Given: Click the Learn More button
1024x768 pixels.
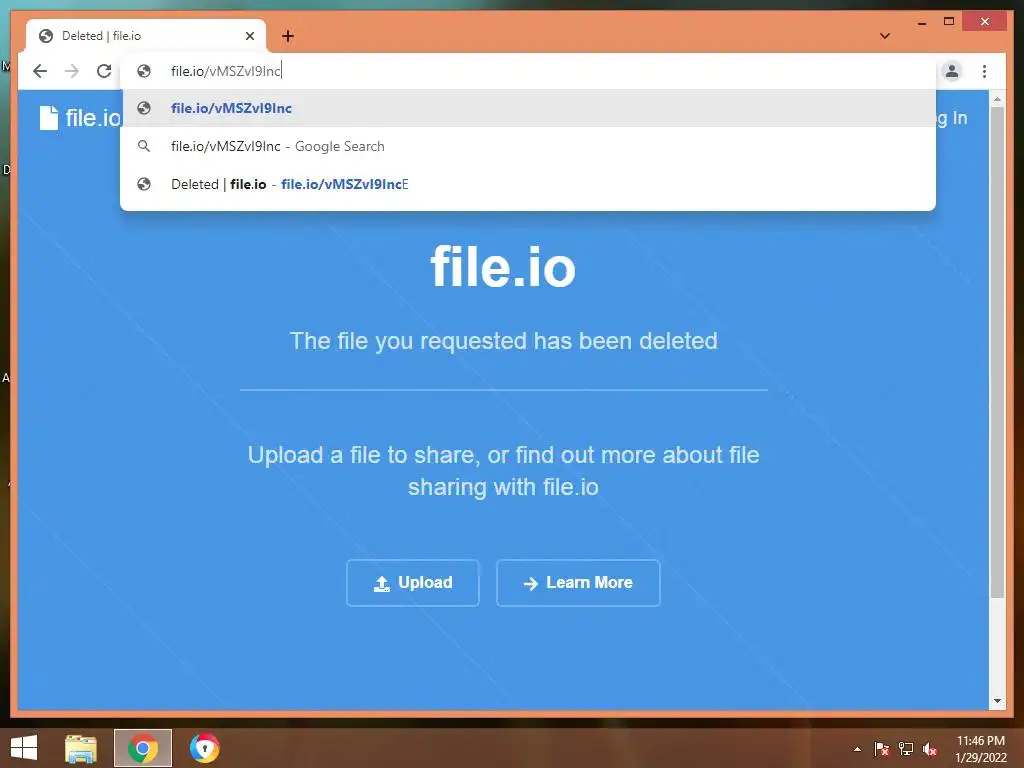Looking at the screenshot, I should pos(578,583).
